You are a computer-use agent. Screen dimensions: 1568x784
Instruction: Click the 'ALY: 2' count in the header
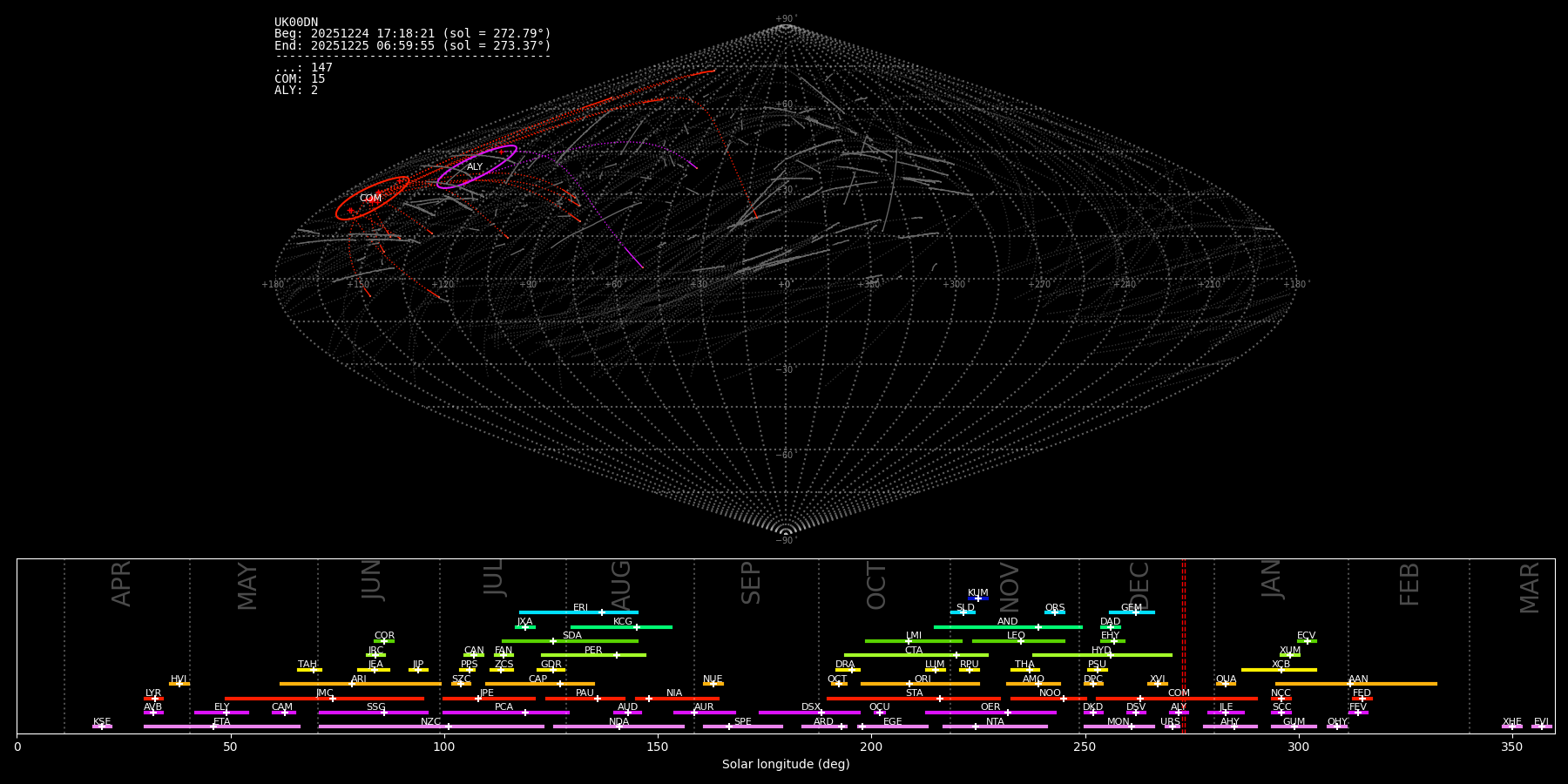[296, 91]
